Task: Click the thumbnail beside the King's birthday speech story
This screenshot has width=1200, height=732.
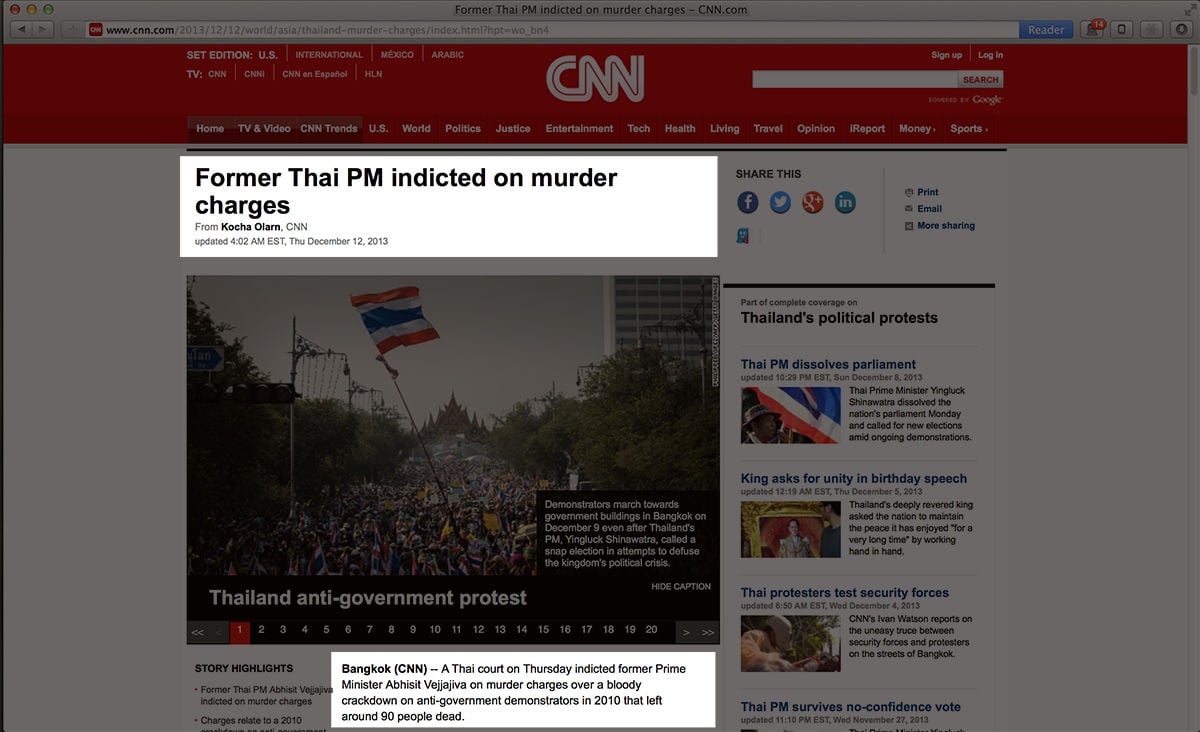Action: tap(791, 529)
